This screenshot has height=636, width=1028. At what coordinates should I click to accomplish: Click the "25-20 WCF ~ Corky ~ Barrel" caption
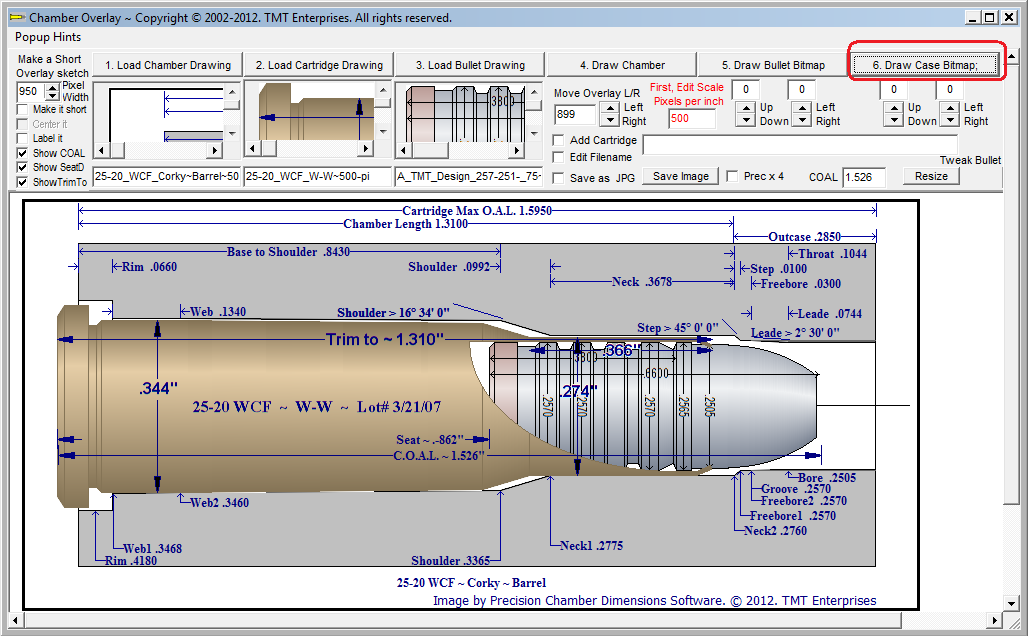[471, 582]
